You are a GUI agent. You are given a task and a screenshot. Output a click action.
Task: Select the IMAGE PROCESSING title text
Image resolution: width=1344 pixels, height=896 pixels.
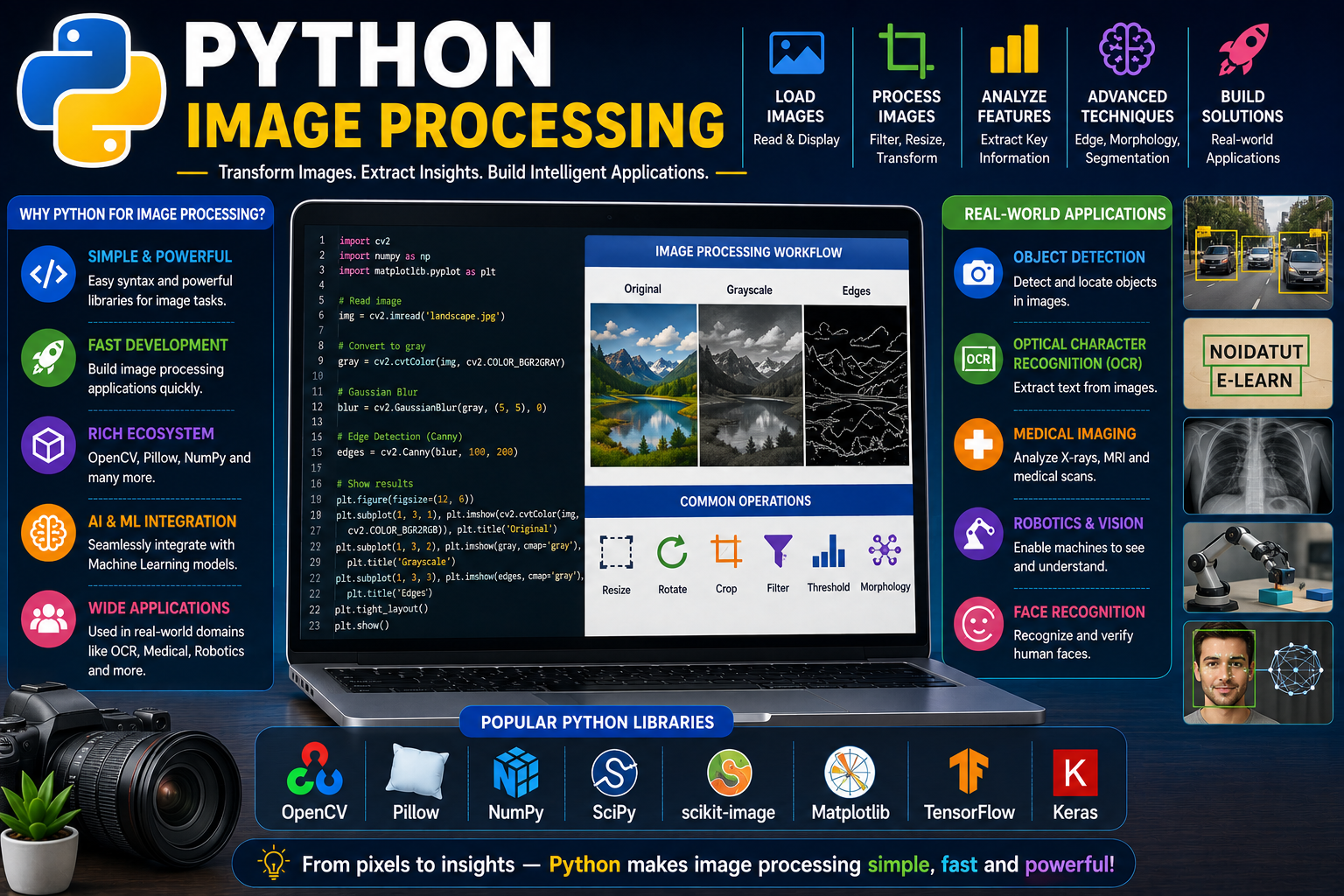click(455, 125)
